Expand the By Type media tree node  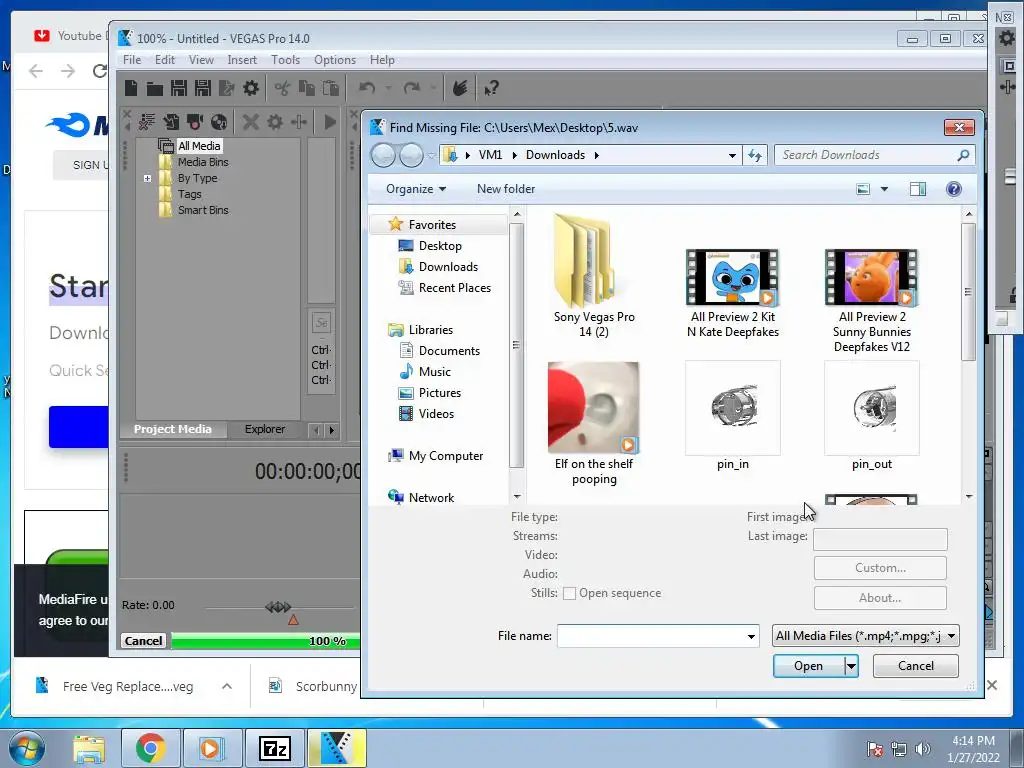pyautogui.click(x=148, y=178)
